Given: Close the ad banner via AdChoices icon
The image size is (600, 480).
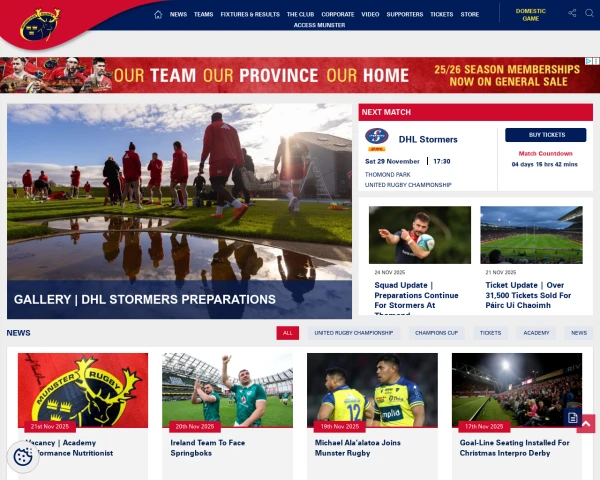Looking at the screenshot, I should click(x=593, y=61).
